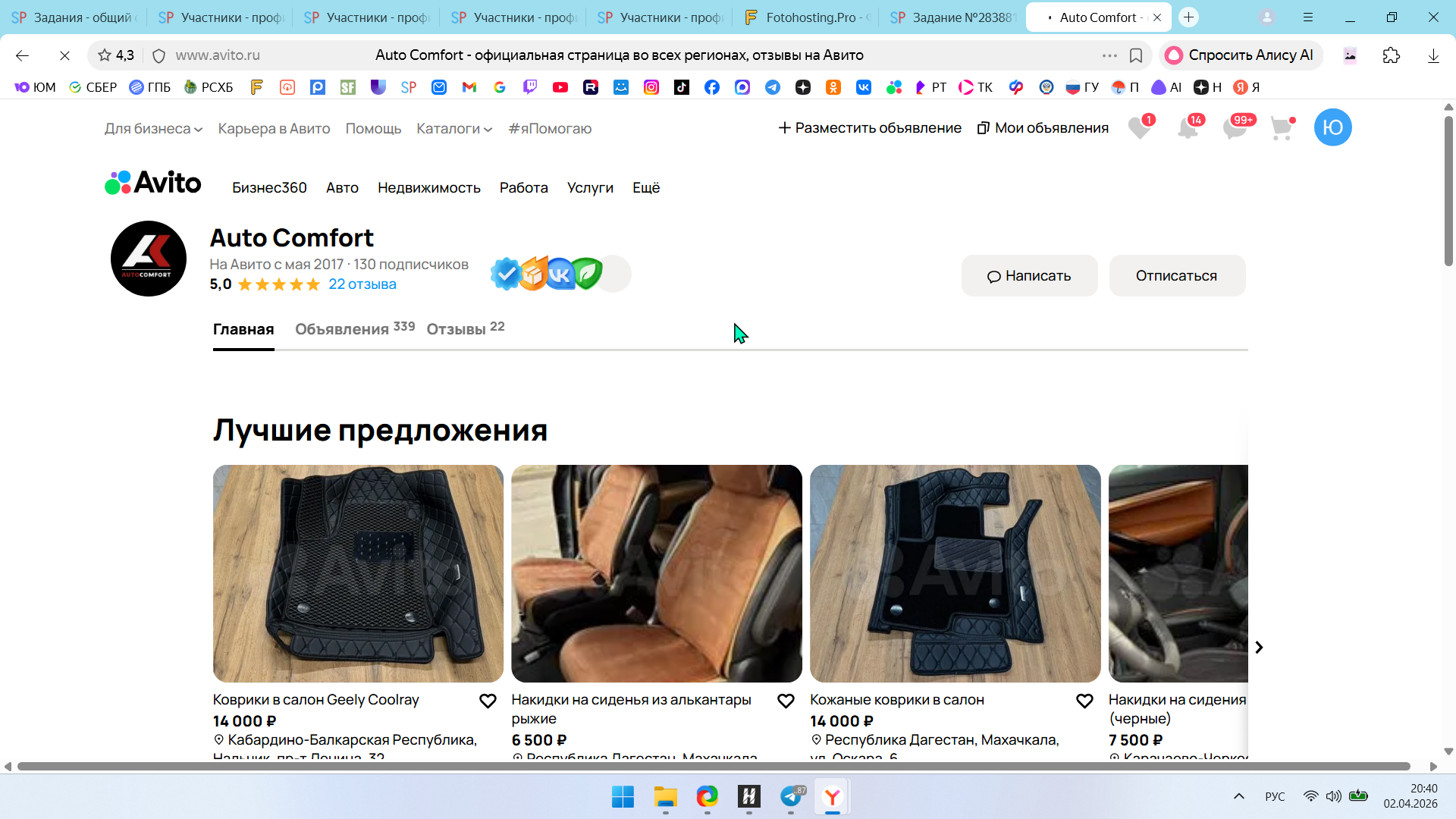Viewport: 1456px width, 819px height.
Task: Open Telegram from the taskbar
Action: click(791, 796)
